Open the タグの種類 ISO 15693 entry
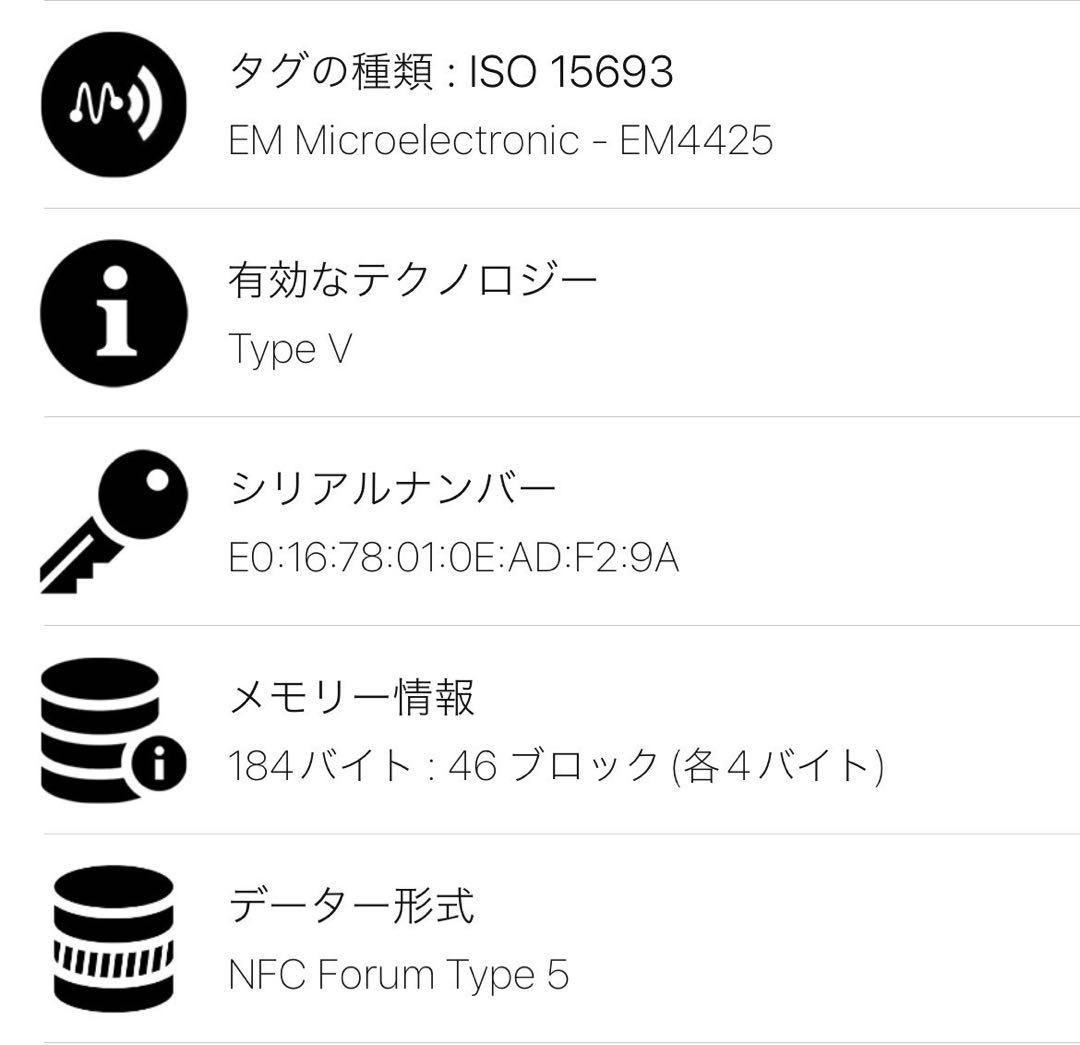The height and width of the screenshot is (1045, 1080). (x=450, y=70)
